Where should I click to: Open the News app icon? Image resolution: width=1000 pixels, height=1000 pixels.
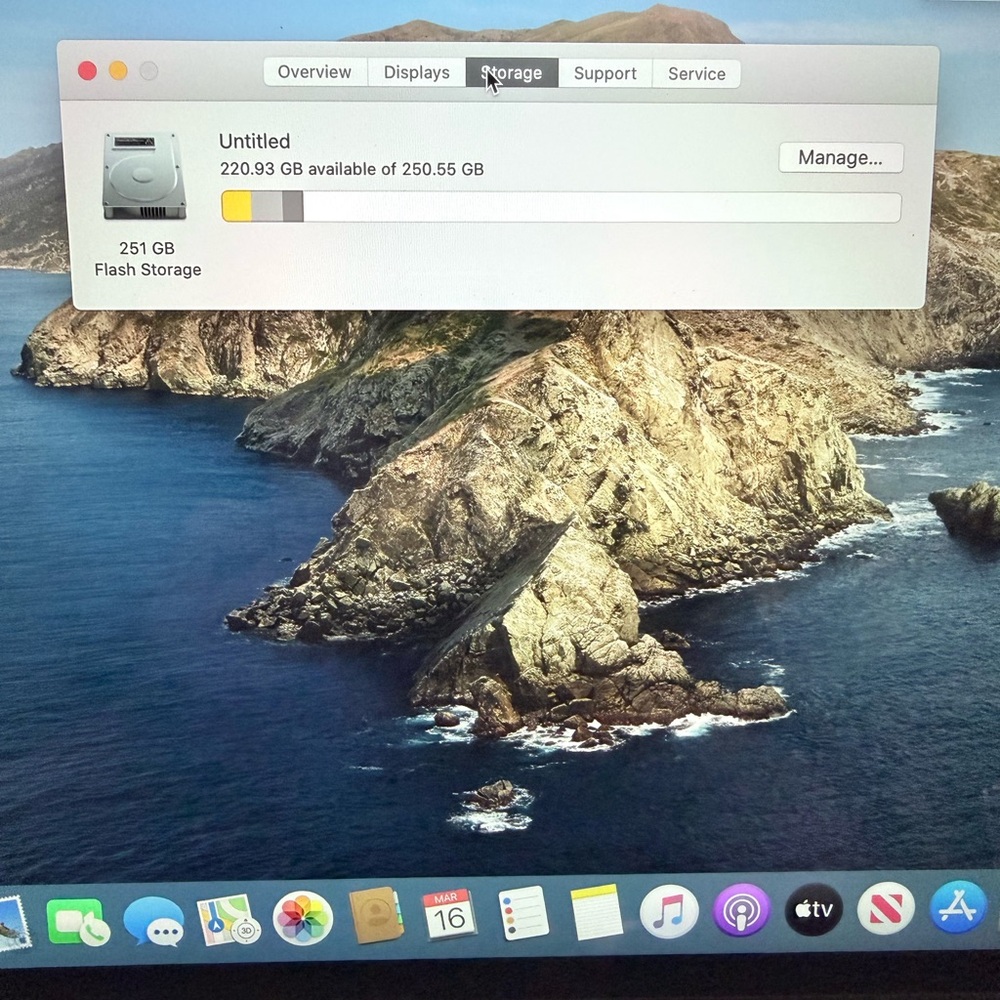tap(886, 908)
